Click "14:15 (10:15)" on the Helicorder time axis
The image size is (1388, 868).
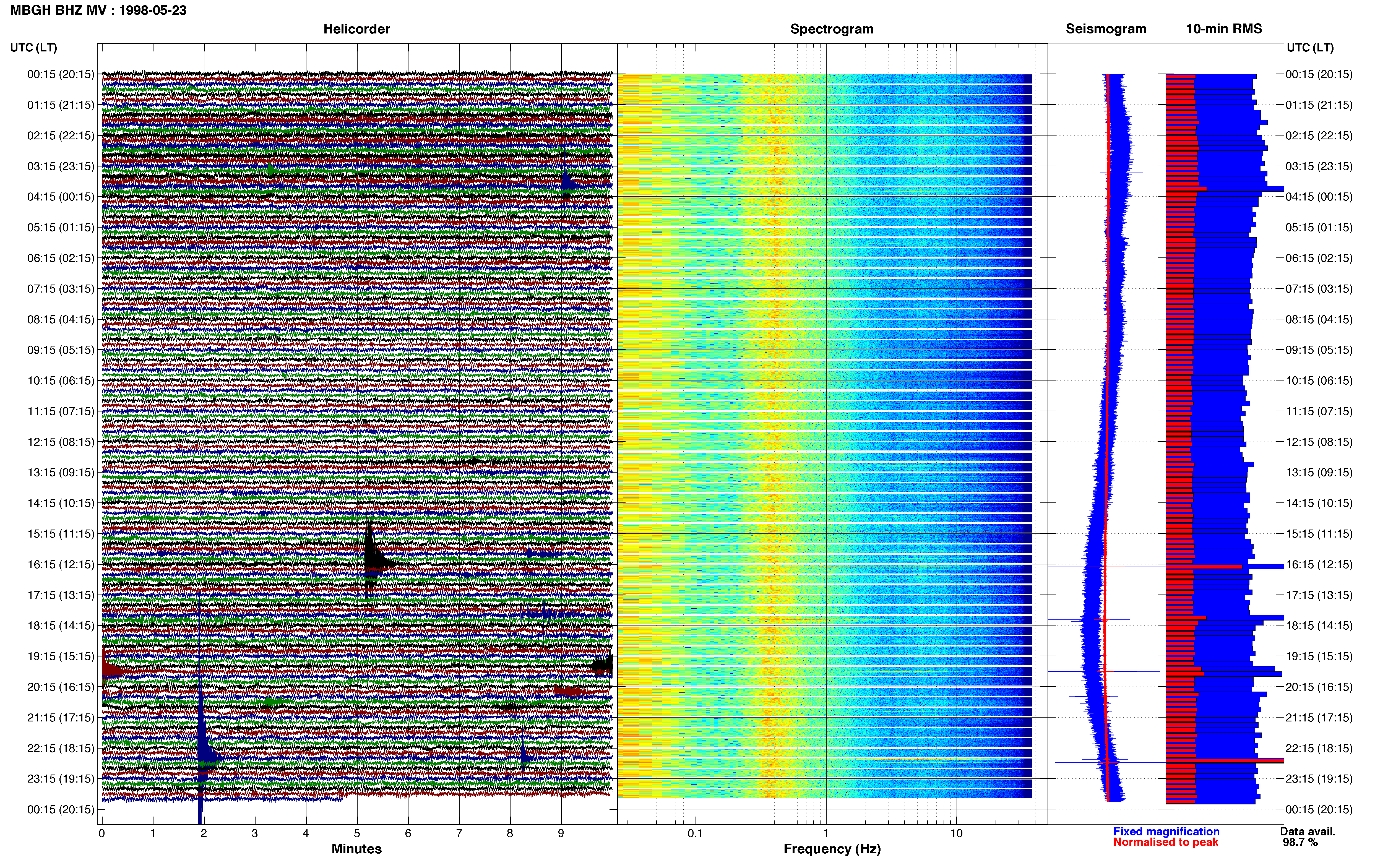click(61, 504)
